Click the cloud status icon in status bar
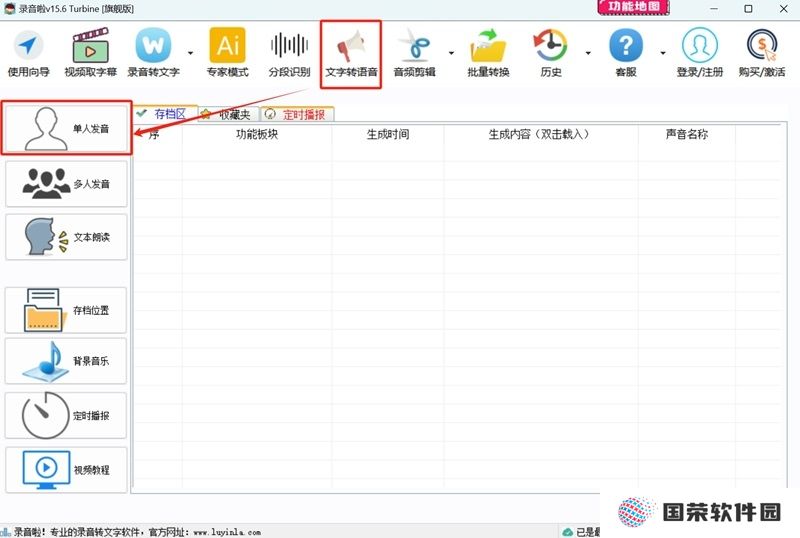The image size is (800, 538). point(567,532)
